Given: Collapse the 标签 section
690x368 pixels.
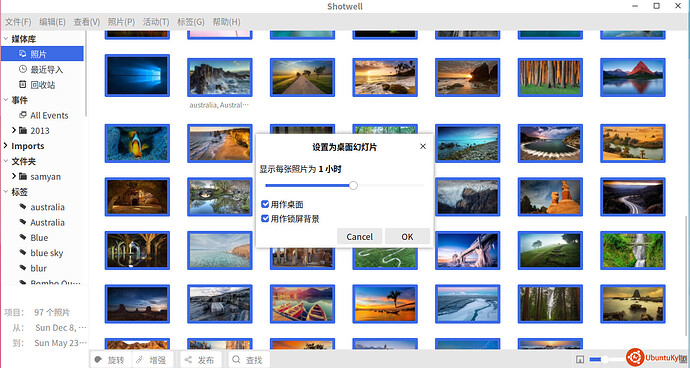Looking at the screenshot, I should point(6,191).
